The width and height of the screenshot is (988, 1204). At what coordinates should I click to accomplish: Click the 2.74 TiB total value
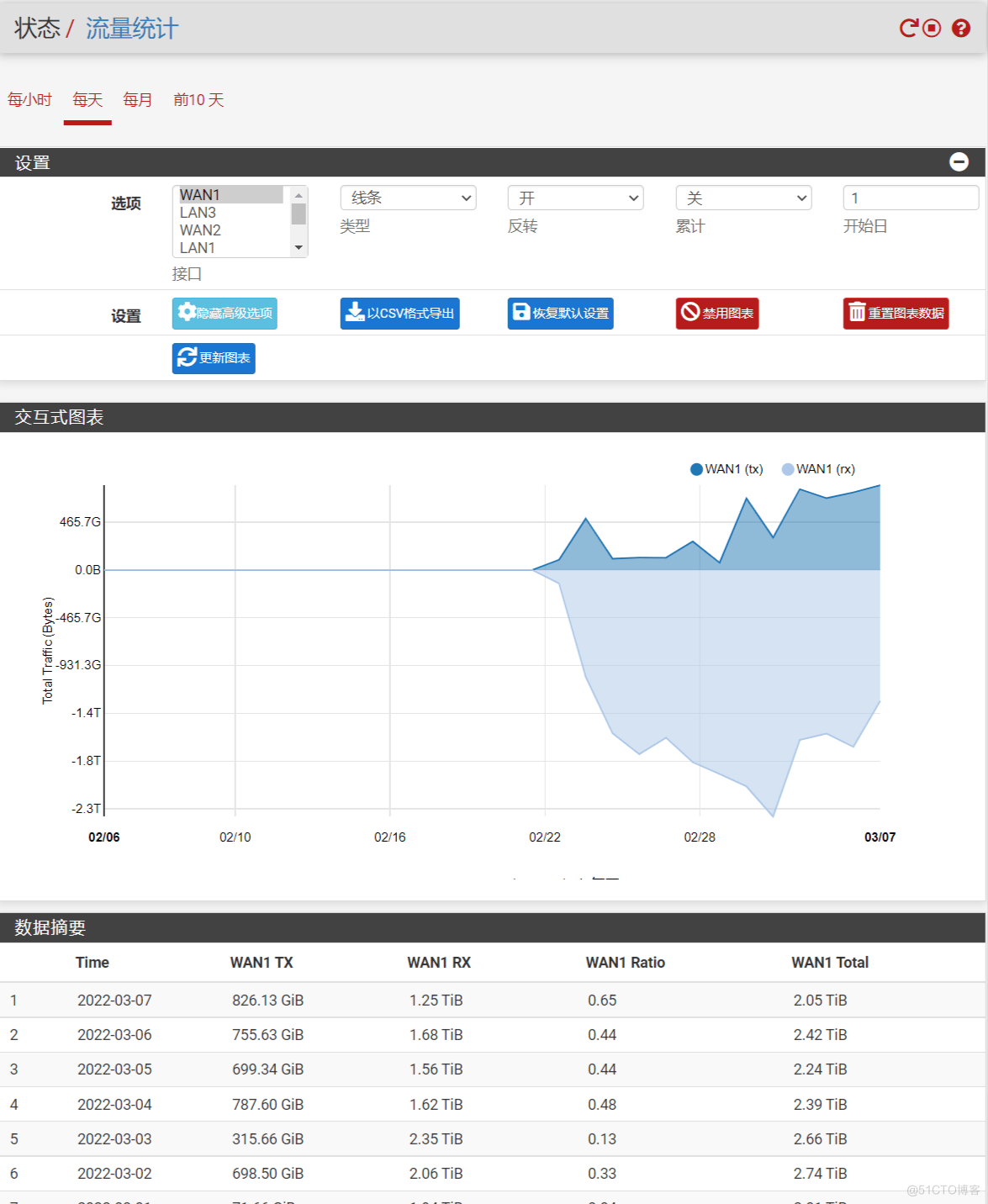pos(821,1174)
